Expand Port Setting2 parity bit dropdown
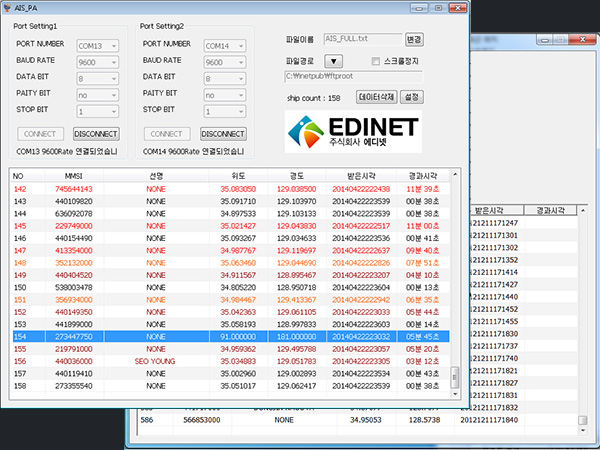Screen dimensions: 600x450 tap(224, 94)
